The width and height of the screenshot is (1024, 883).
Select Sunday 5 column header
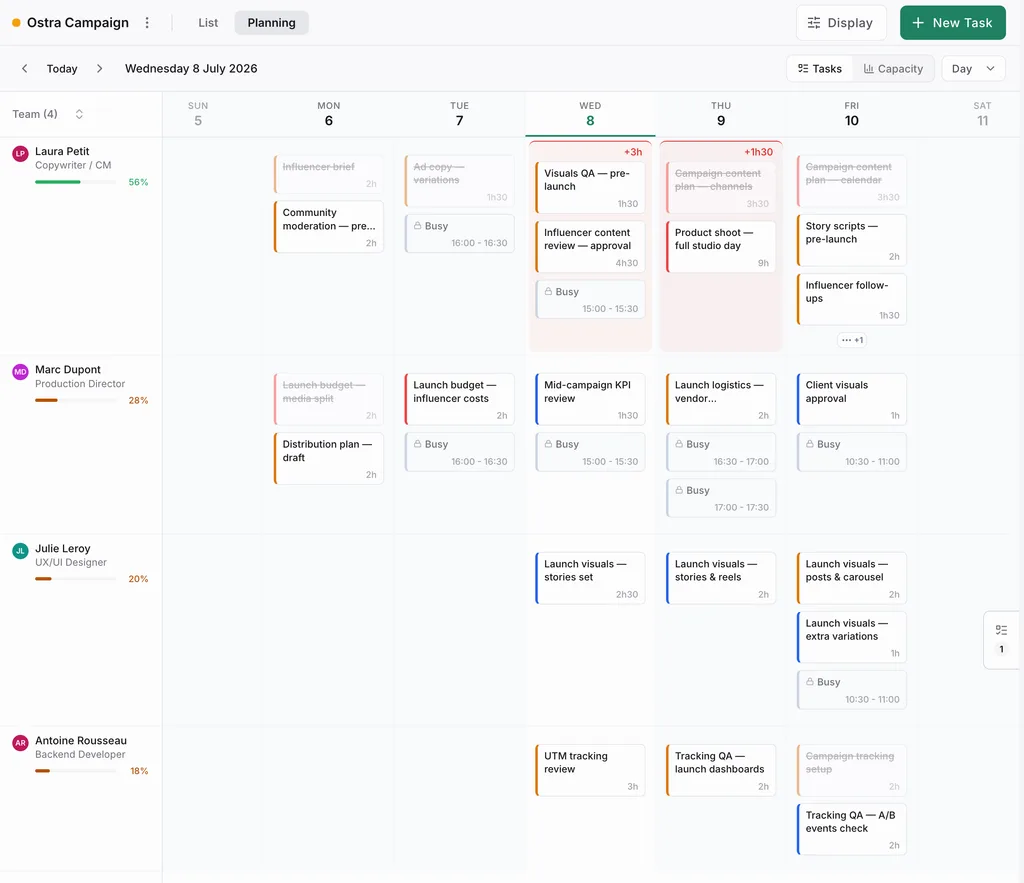pos(198,114)
